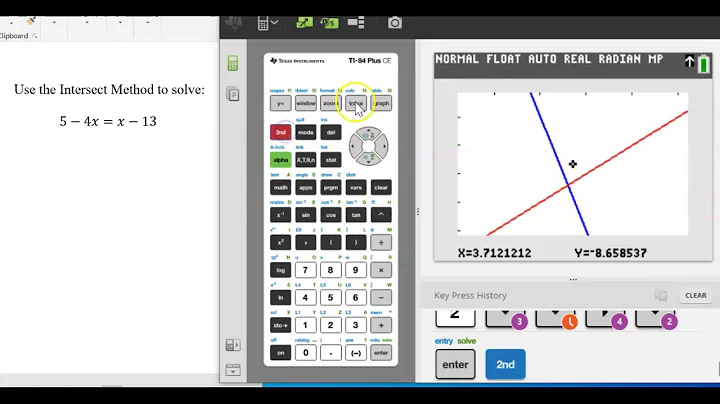Click the left parenthesis key

[331, 242]
